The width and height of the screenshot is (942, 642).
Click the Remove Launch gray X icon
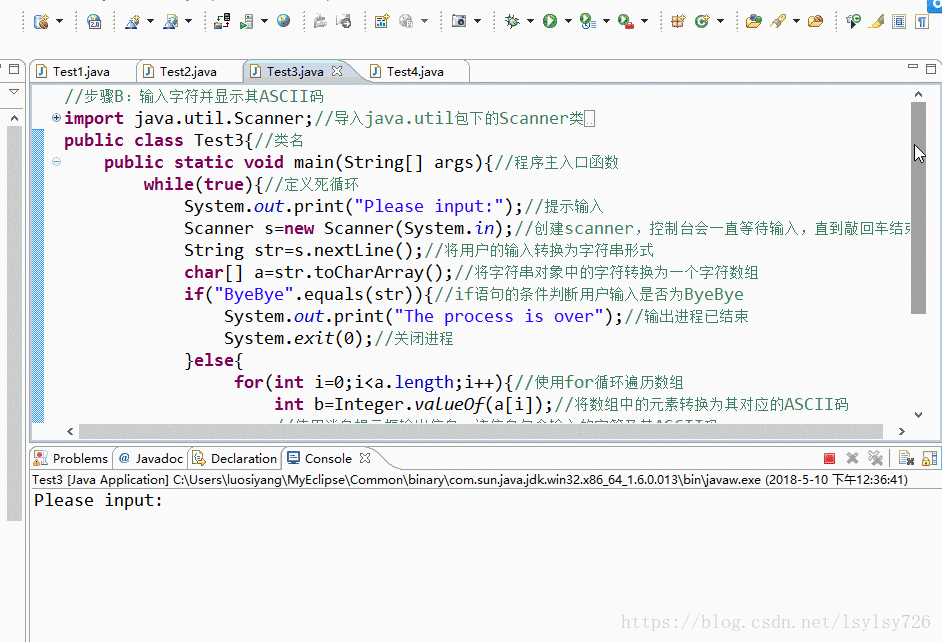coord(852,458)
